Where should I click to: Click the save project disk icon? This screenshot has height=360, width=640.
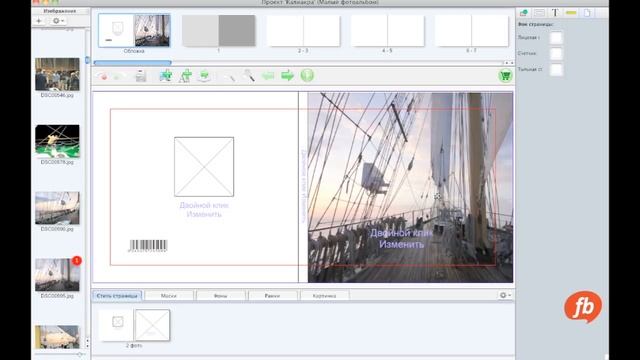point(141,76)
